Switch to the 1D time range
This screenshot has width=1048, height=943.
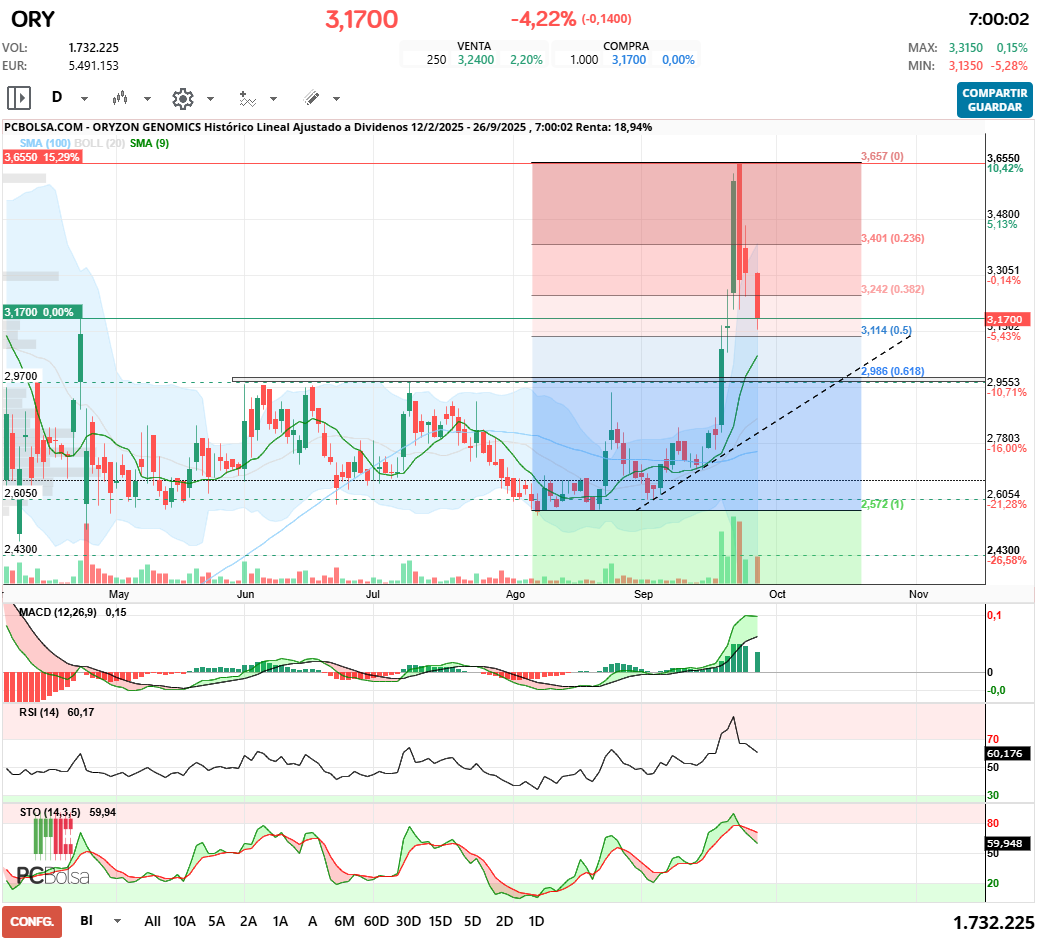[x=536, y=921]
